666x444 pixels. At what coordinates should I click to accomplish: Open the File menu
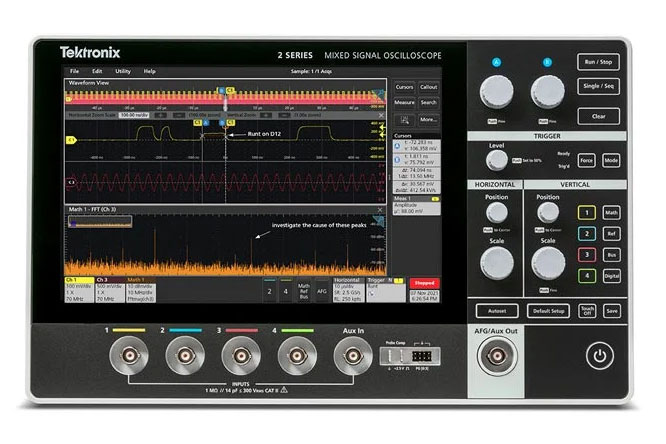(74, 71)
